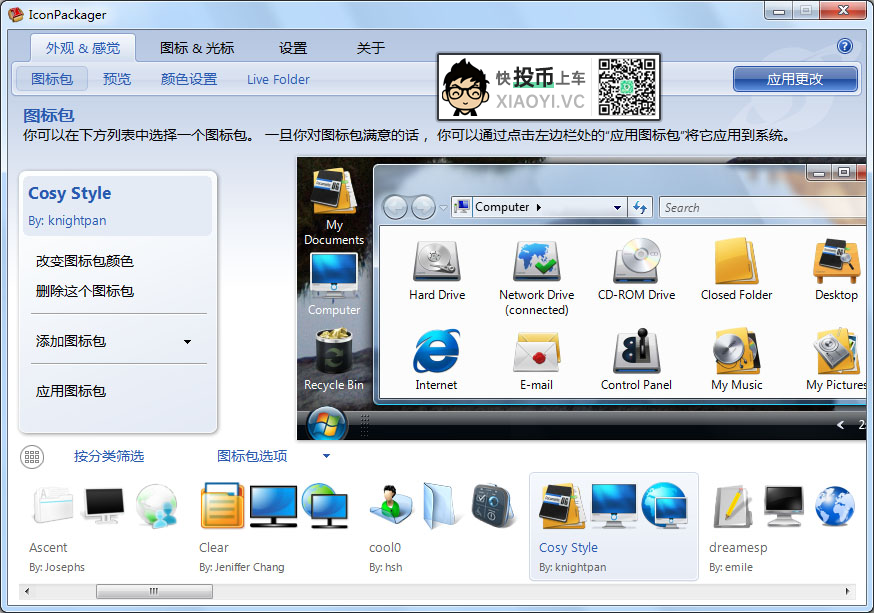Open Live Folder sub-tab

click(x=278, y=80)
